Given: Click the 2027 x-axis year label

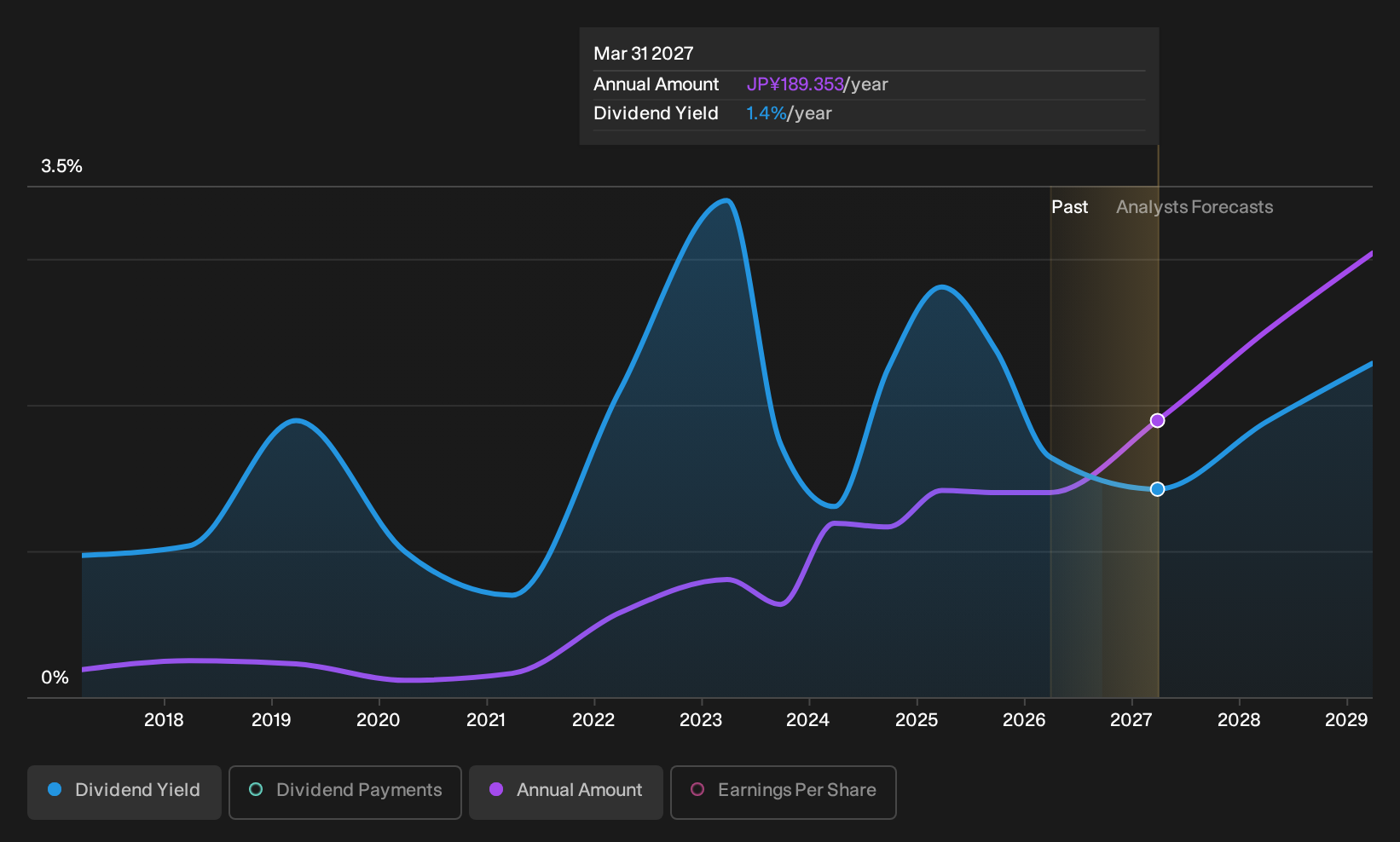Looking at the screenshot, I should click(x=1131, y=720).
